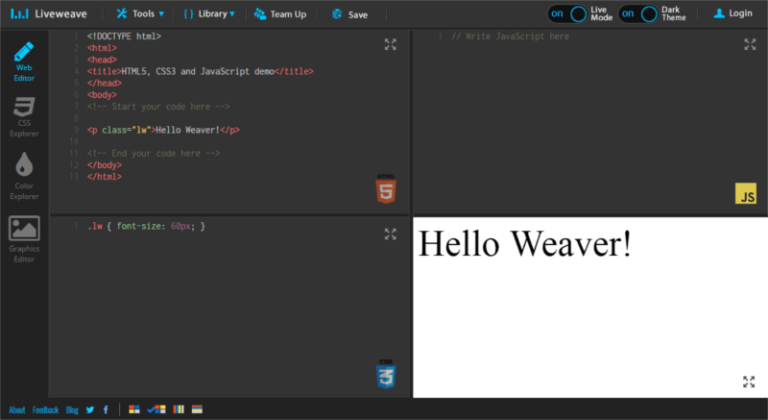Open the About link in footer

click(x=17, y=410)
